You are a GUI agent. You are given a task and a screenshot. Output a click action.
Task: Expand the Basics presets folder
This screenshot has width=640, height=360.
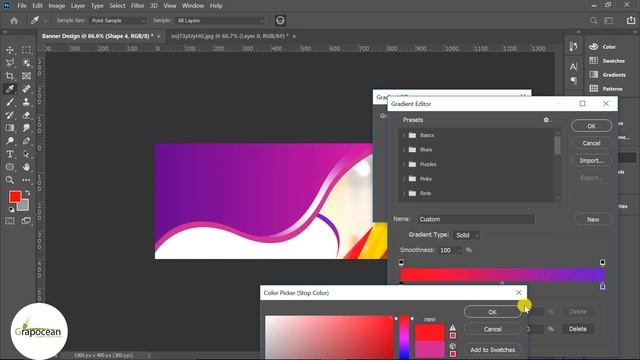(x=404, y=135)
